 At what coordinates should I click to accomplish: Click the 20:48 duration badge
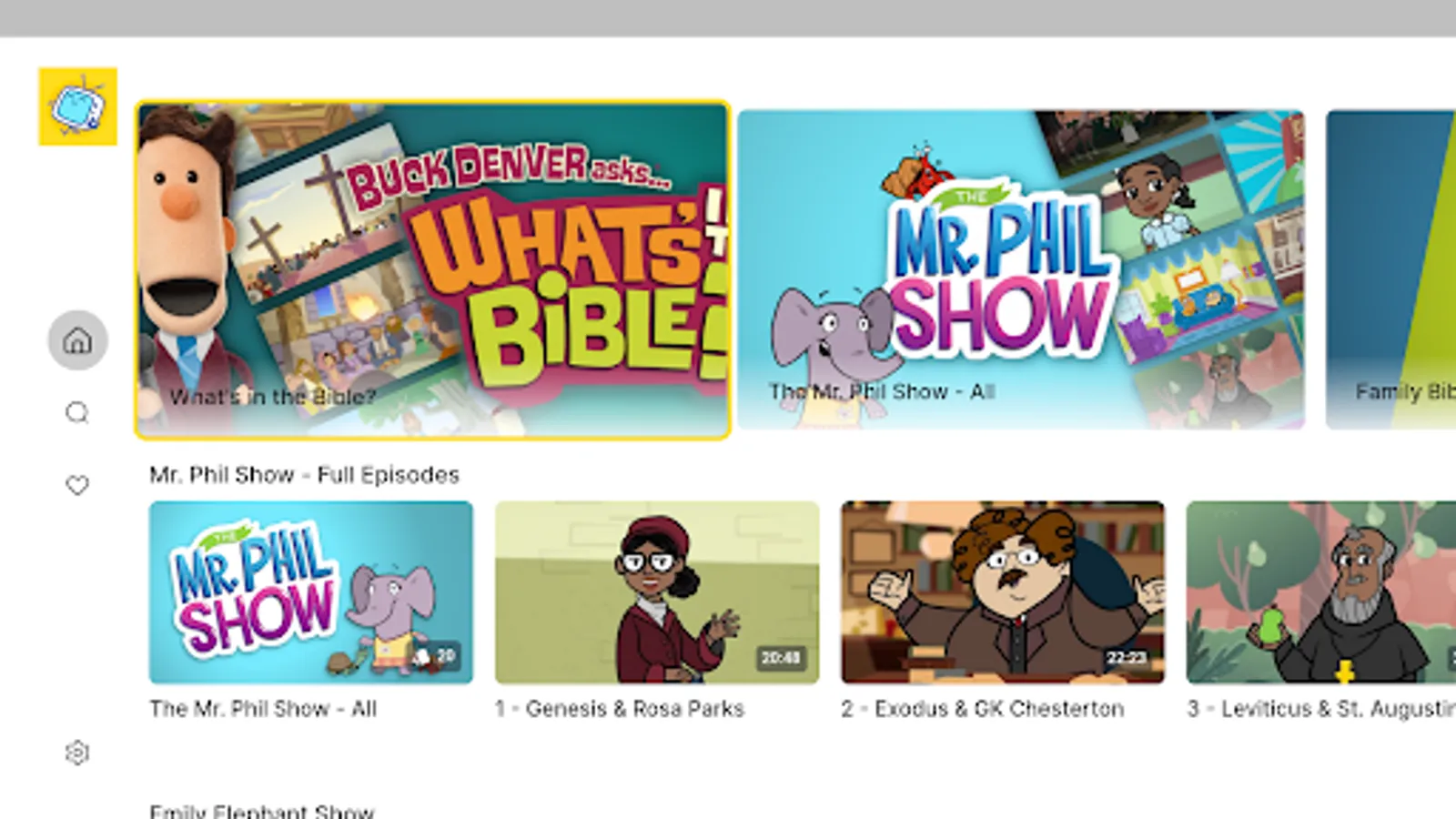coord(781,657)
